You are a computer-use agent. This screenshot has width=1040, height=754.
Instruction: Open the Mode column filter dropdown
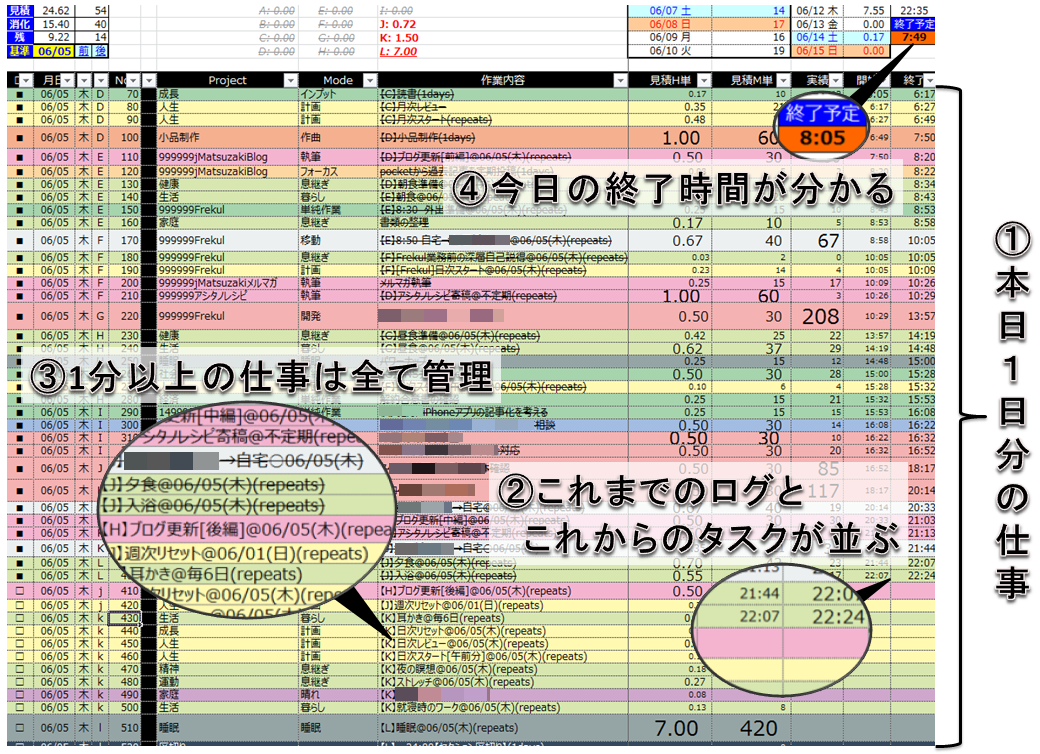click(x=372, y=80)
